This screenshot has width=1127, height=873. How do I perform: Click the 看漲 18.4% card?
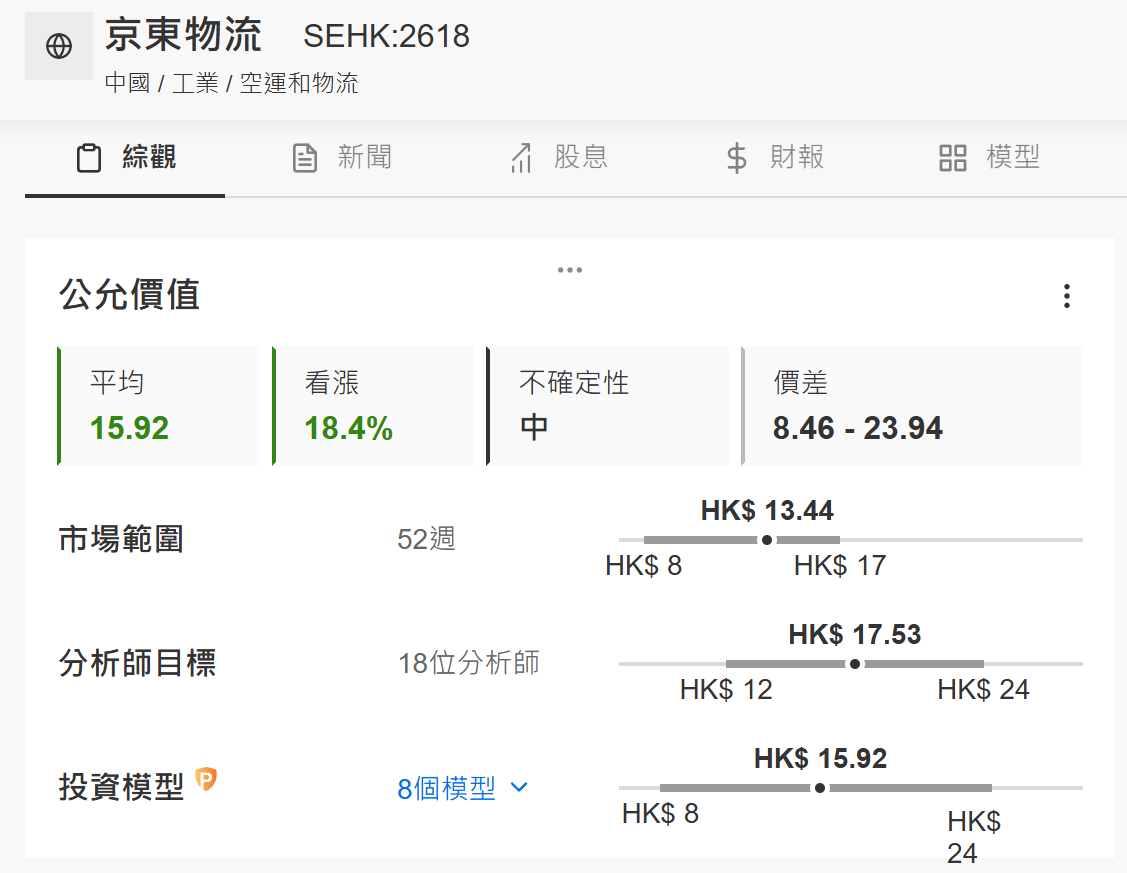pos(373,406)
